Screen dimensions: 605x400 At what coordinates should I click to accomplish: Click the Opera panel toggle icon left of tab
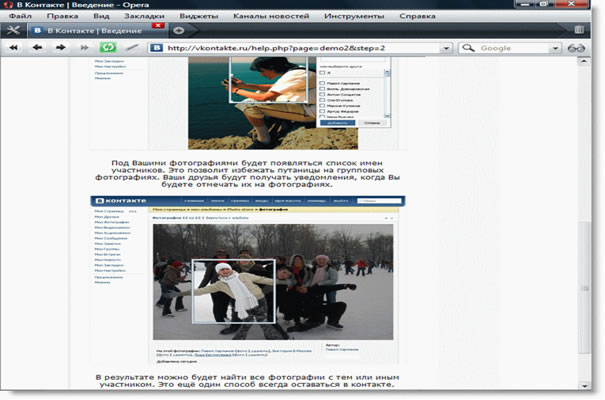point(11,30)
